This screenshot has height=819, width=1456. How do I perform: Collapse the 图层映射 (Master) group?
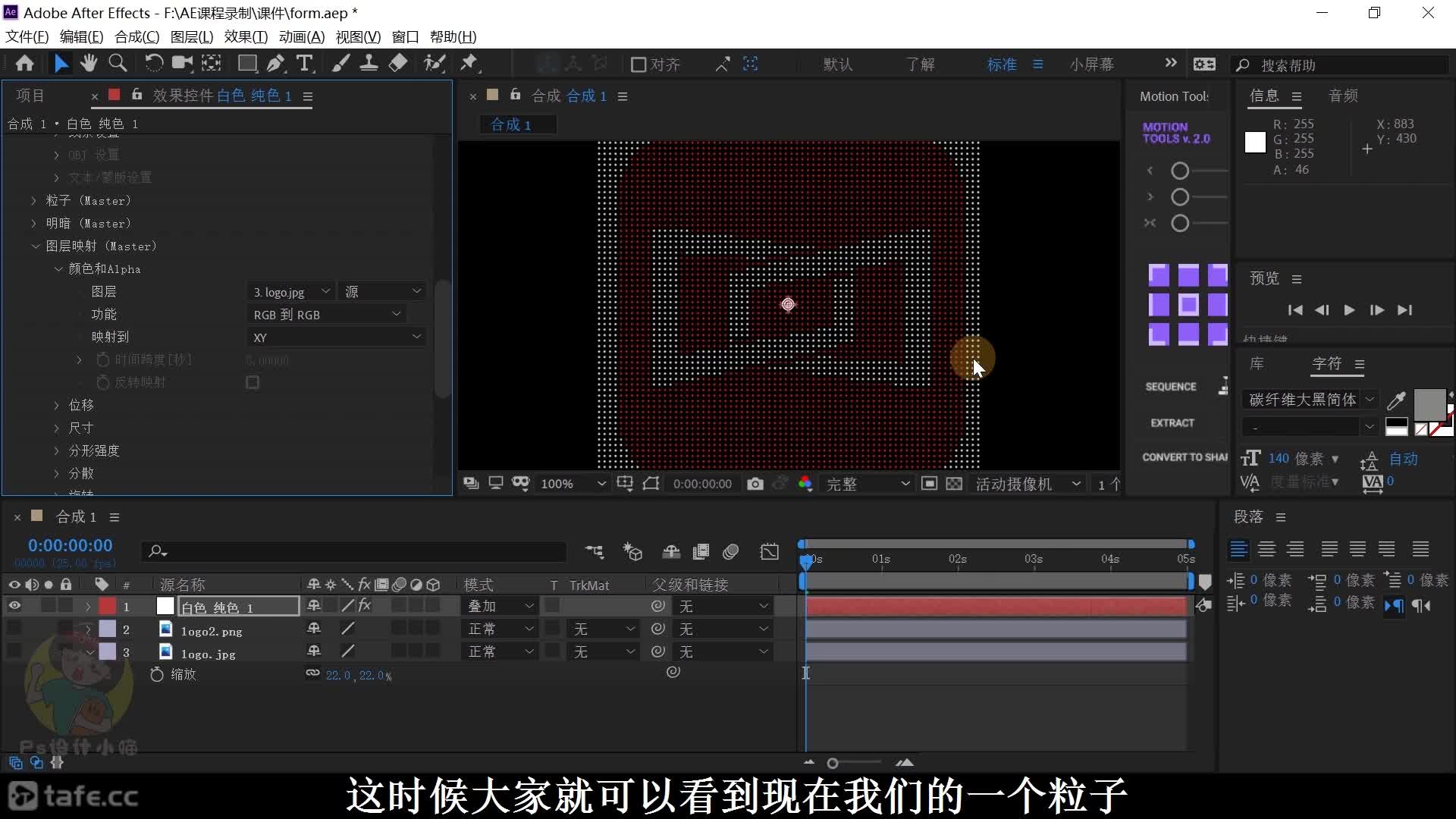point(35,246)
